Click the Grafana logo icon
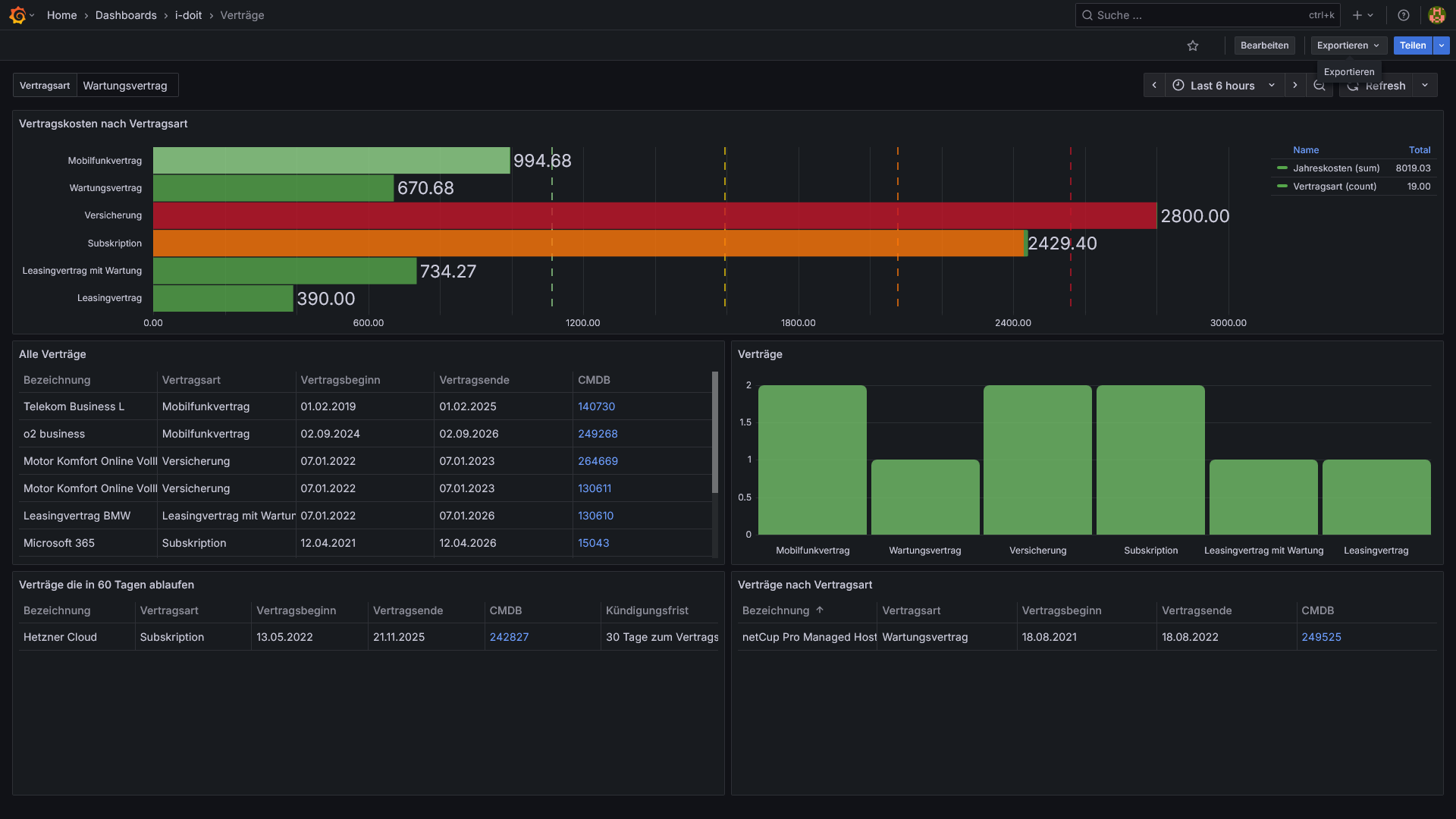The height and width of the screenshot is (819, 1456). point(17,15)
